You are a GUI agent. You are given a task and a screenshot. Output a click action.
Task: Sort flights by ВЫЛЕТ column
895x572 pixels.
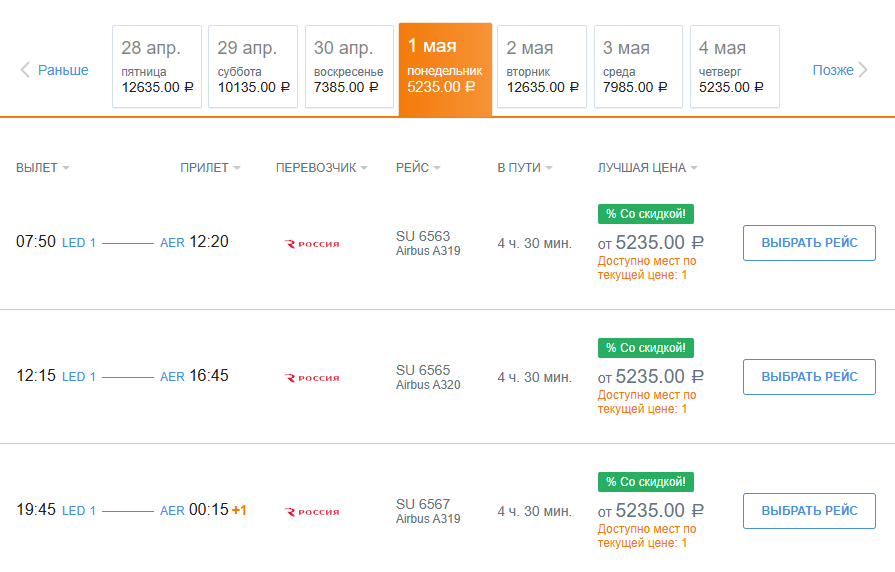(43, 168)
